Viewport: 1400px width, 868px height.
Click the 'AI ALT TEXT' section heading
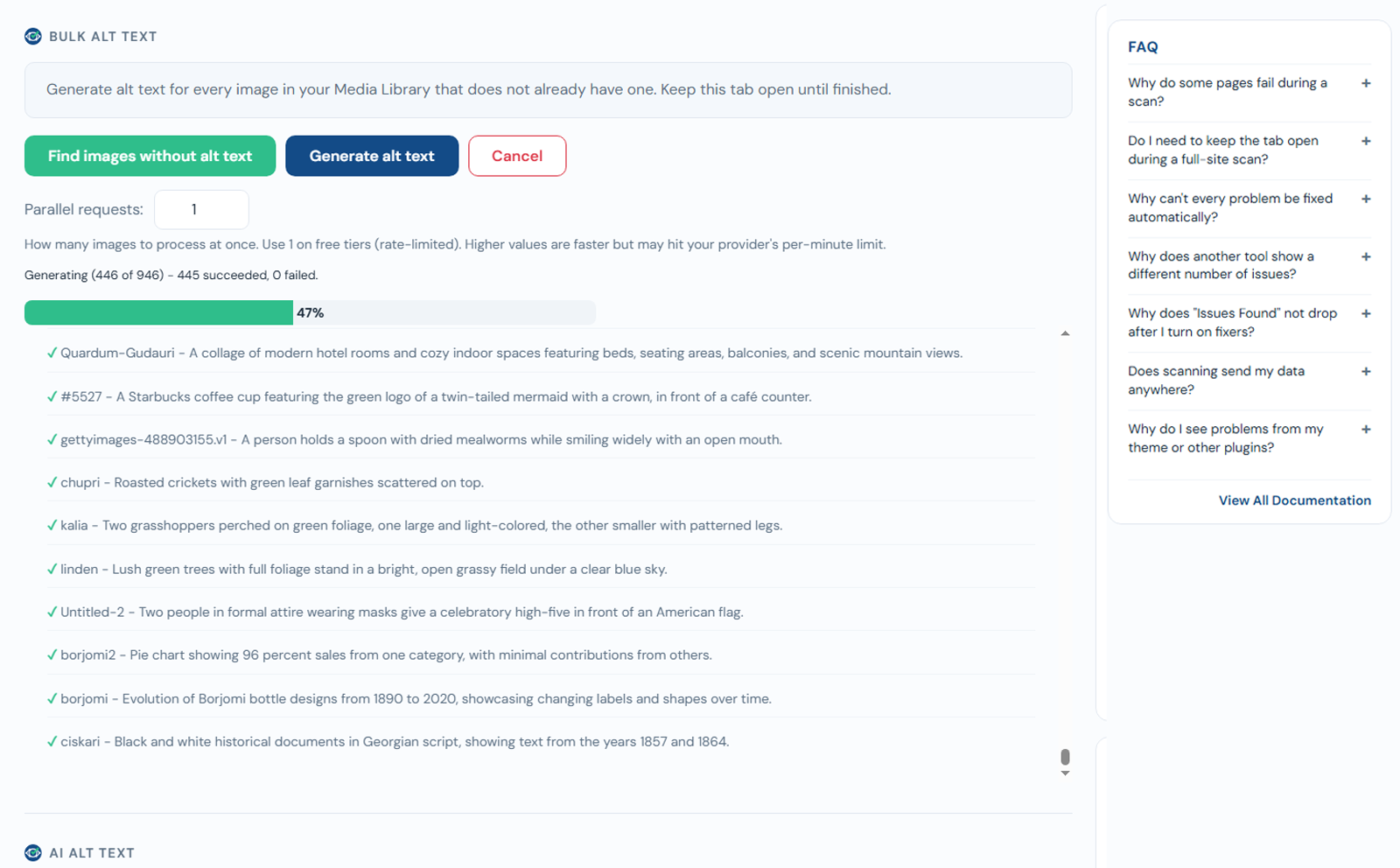(92, 852)
